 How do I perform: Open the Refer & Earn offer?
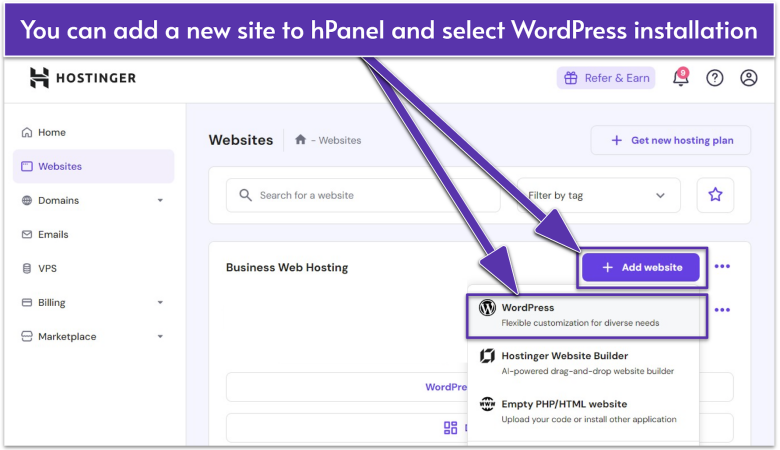606,78
